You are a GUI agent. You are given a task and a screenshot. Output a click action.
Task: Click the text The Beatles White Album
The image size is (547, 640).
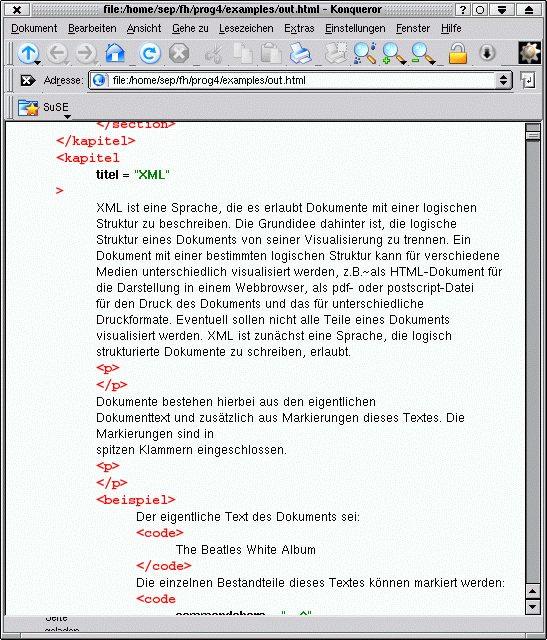click(x=245, y=550)
